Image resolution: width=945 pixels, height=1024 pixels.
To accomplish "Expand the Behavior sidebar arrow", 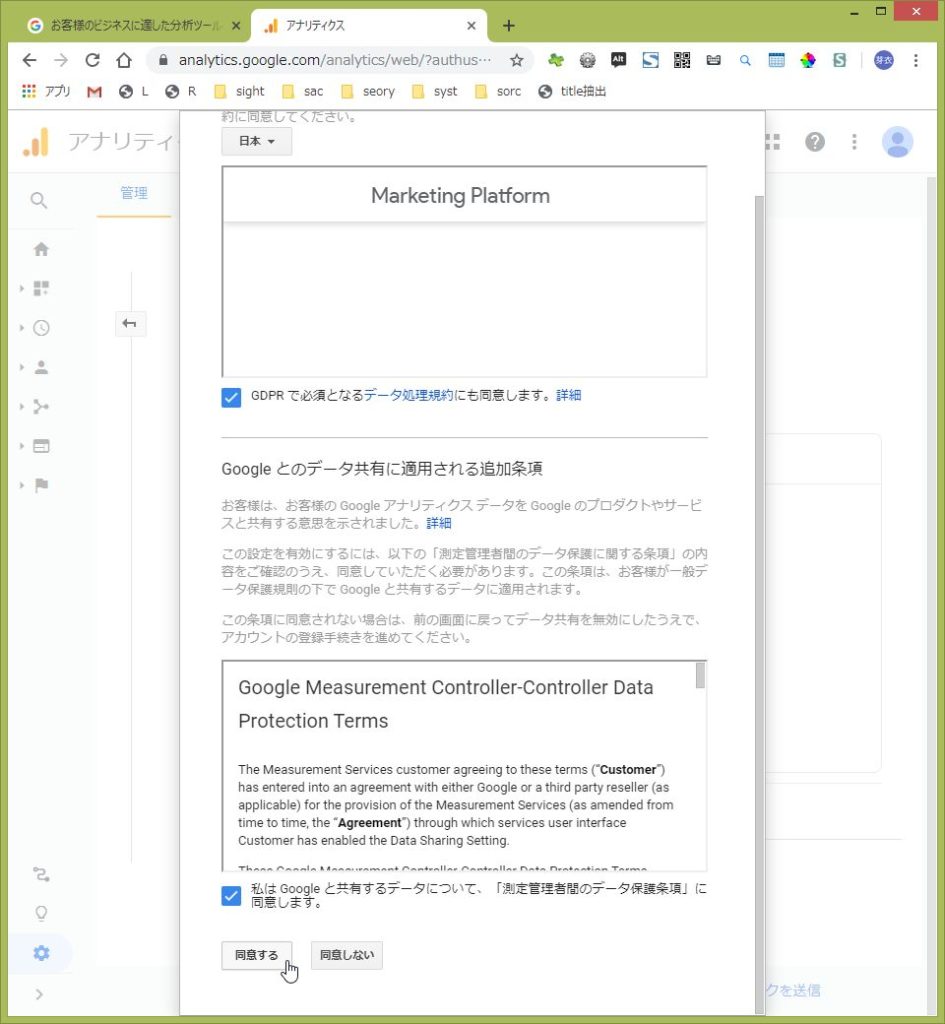I will [x=22, y=446].
